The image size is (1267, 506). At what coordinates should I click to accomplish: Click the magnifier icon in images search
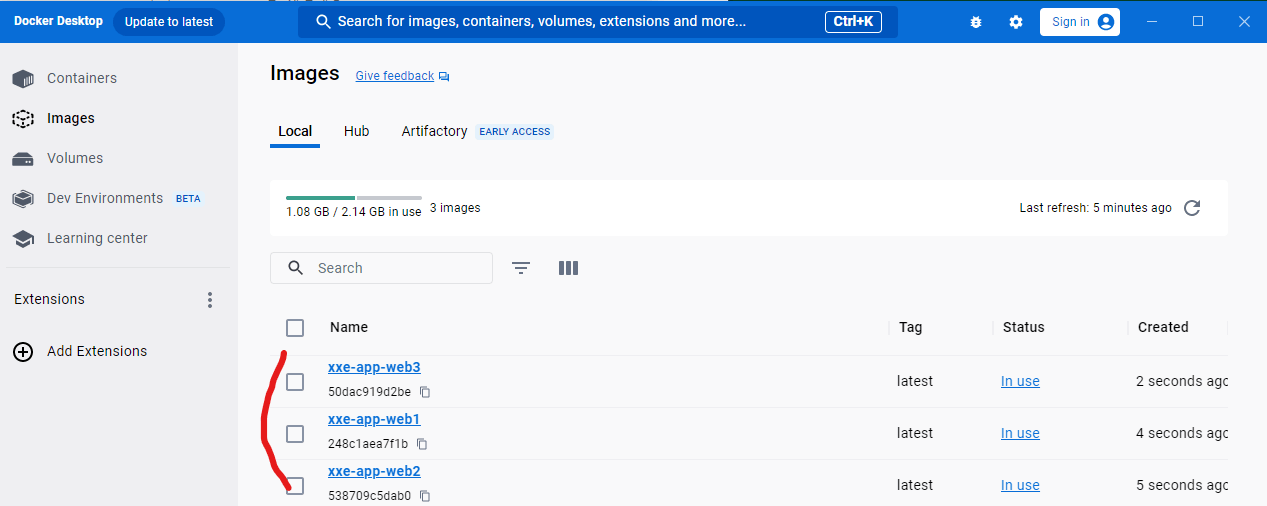pyautogui.click(x=295, y=268)
